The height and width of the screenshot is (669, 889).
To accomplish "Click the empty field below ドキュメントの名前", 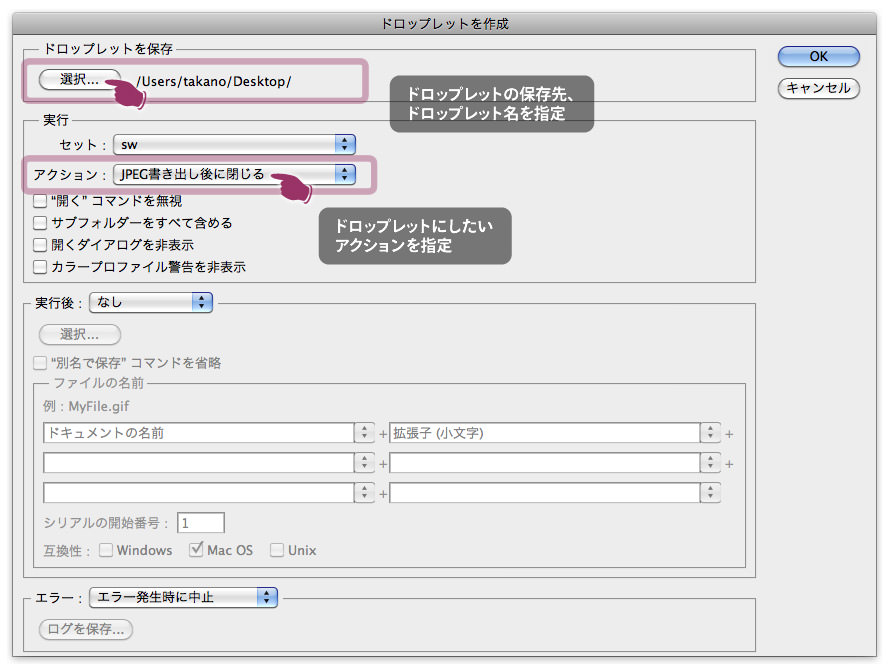I will 198,463.
